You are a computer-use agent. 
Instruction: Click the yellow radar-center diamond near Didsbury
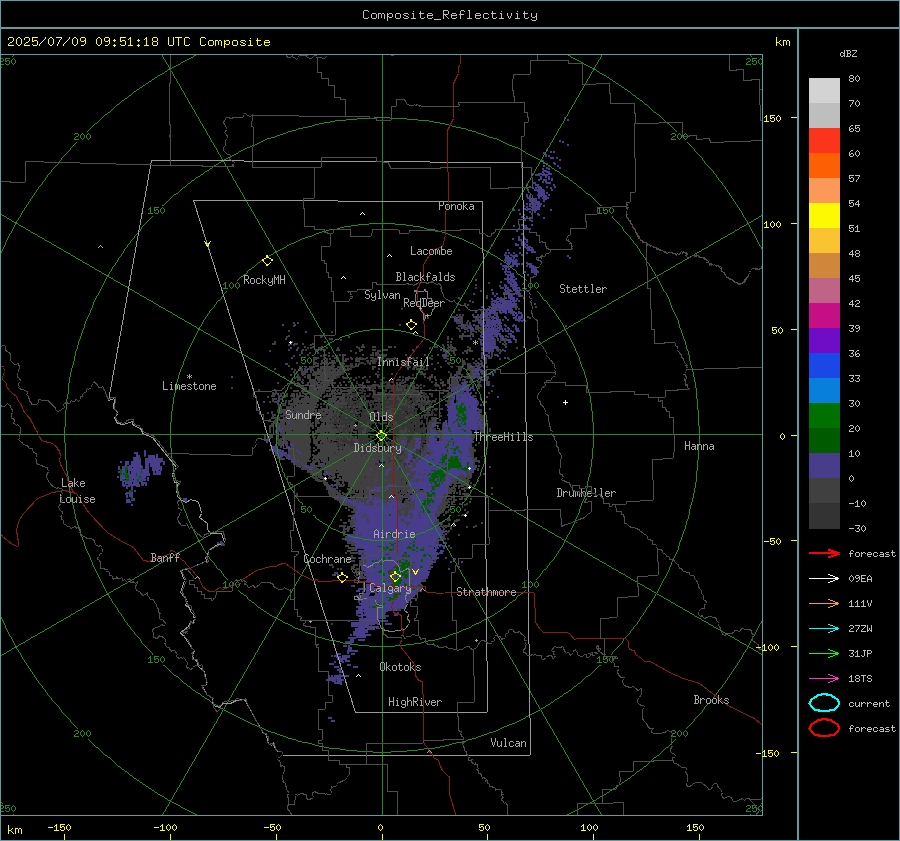coord(381,436)
